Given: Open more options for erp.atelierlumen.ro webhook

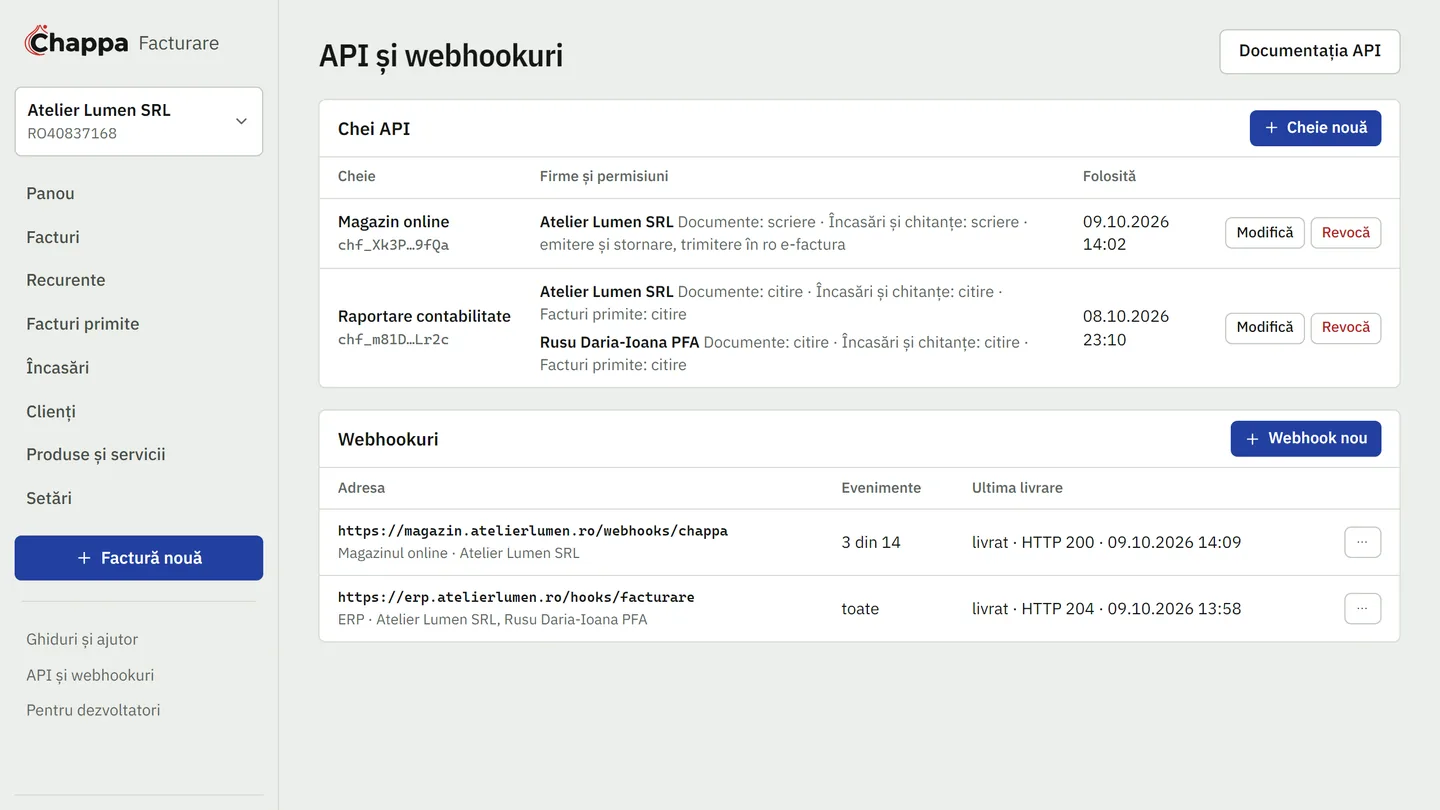Looking at the screenshot, I should pyautogui.click(x=1362, y=608).
